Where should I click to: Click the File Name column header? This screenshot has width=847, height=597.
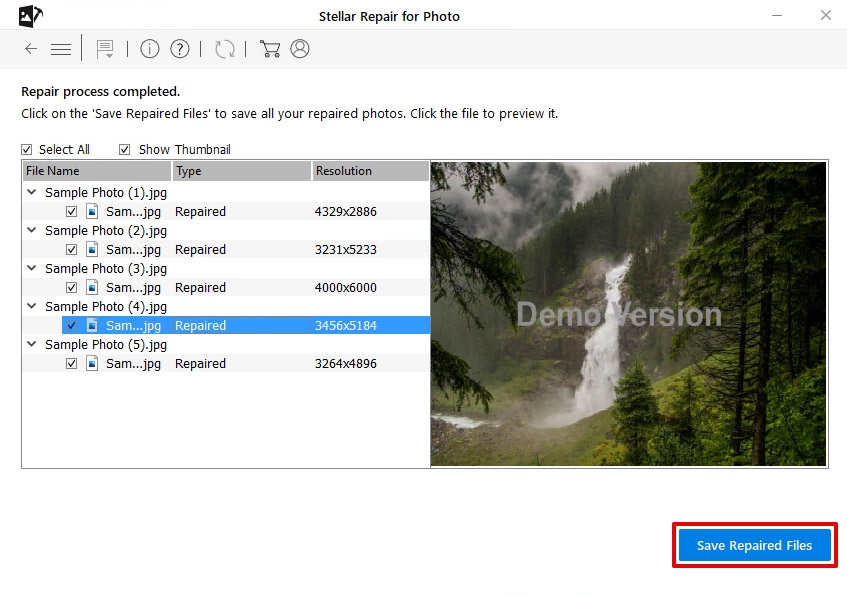(x=97, y=171)
